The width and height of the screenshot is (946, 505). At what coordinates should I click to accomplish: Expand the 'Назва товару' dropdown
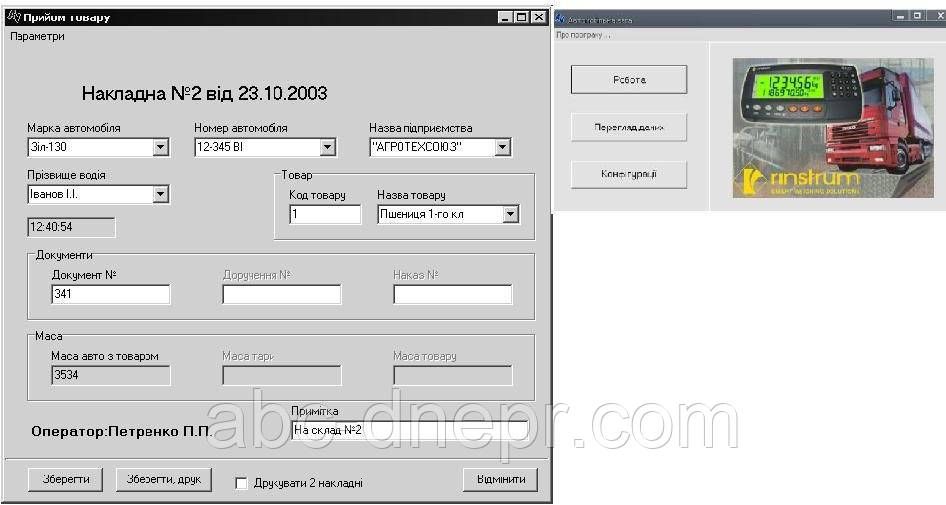click(x=510, y=214)
